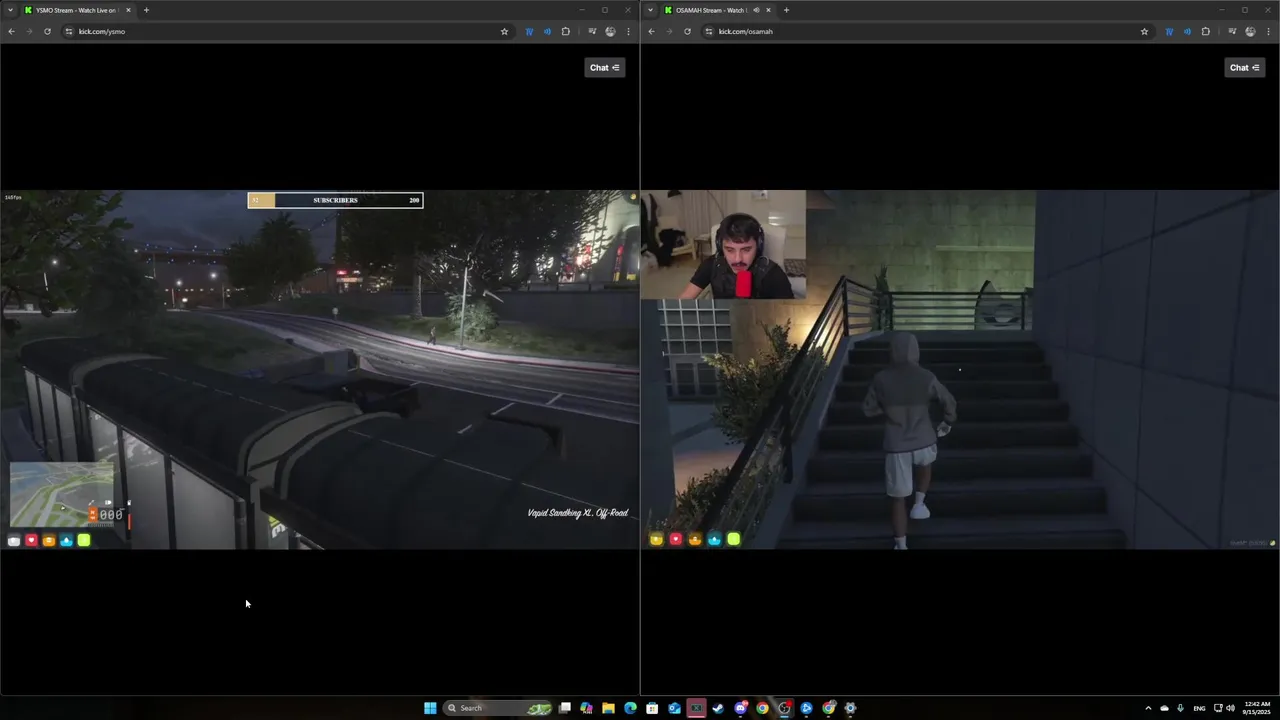Select the YSMO Stream tab
This screenshot has height=720, width=1280.
[76, 10]
